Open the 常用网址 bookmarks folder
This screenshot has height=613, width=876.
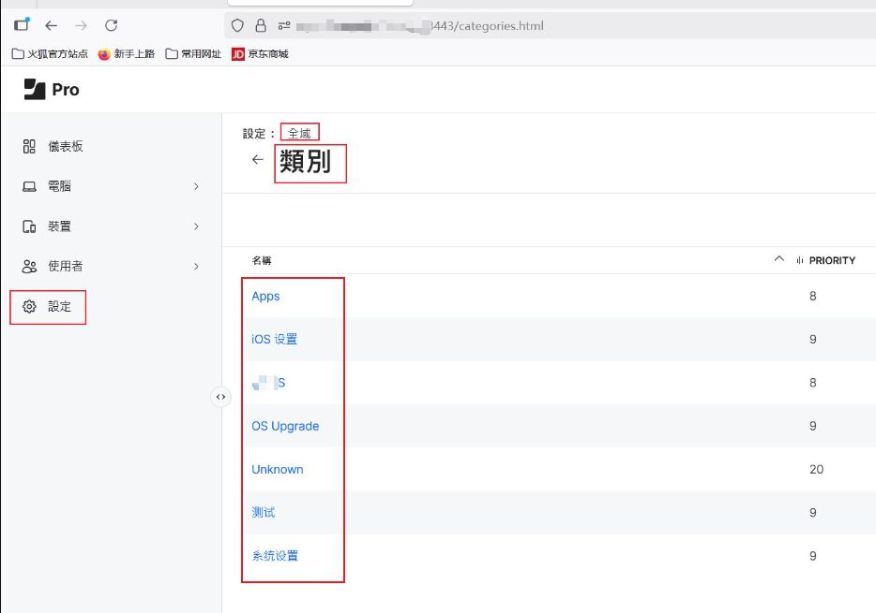tap(194, 54)
